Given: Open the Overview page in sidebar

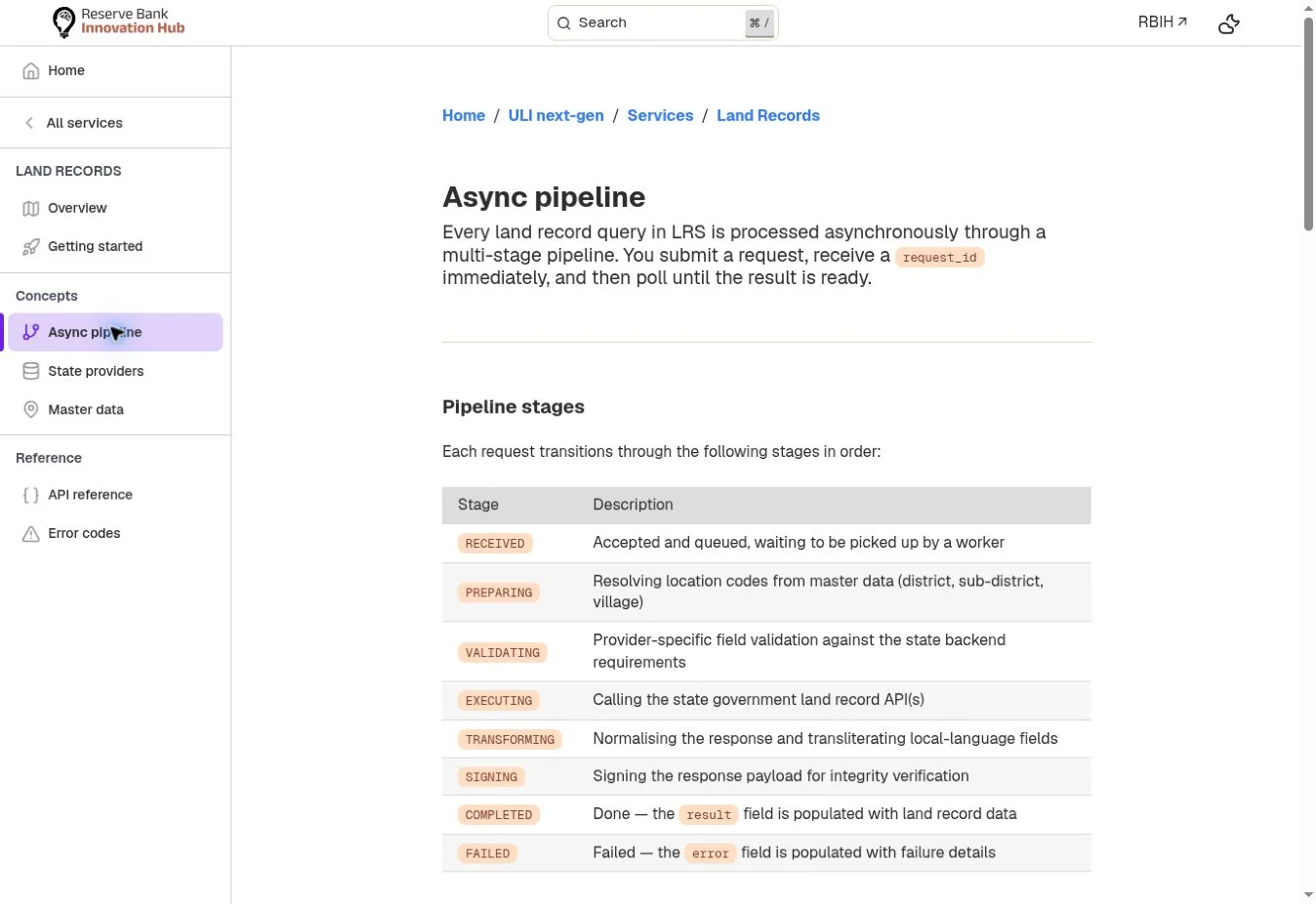Looking at the screenshot, I should pyautogui.click(x=115, y=209).
